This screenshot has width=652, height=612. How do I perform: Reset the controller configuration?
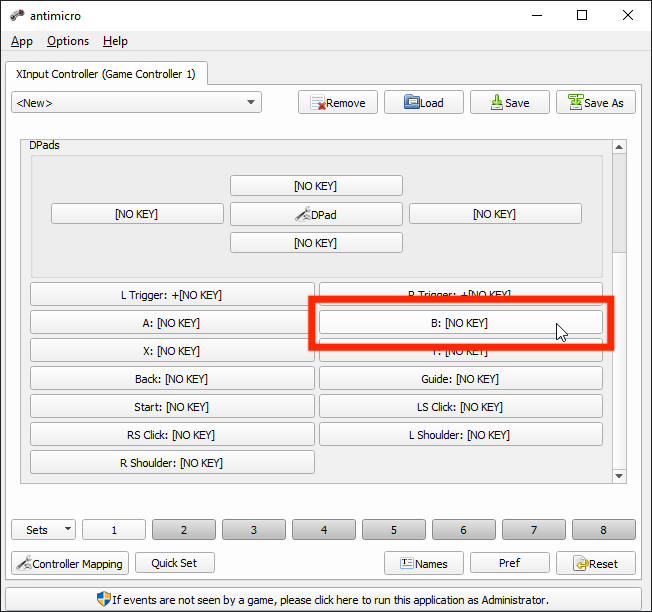pyautogui.click(x=595, y=563)
